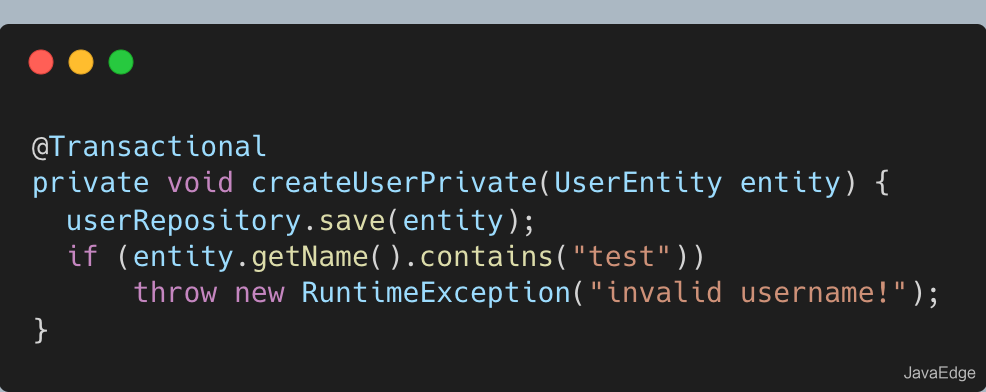Click the throw keyword
This screenshot has width=986, height=392.
pyautogui.click(x=175, y=293)
